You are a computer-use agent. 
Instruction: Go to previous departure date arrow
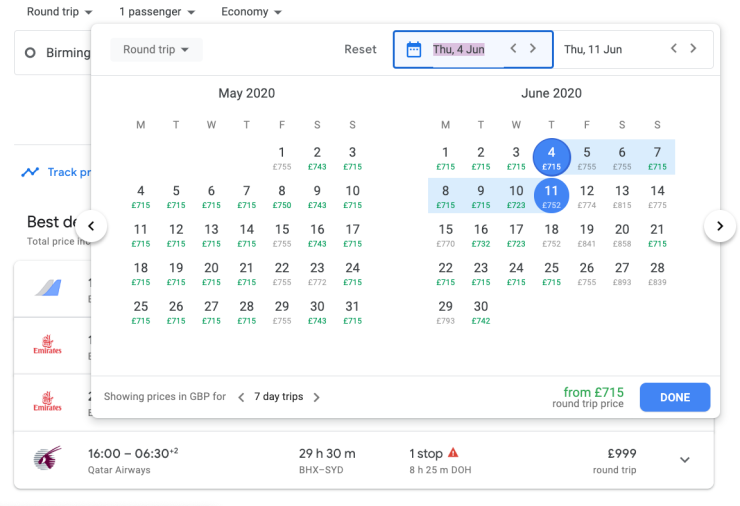click(x=513, y=48)
